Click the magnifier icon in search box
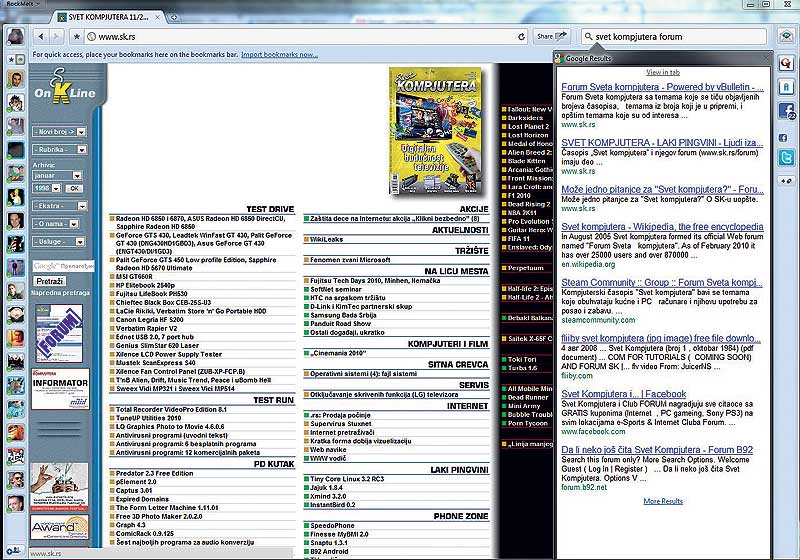 pyautogui.click(x=588, y=37)
